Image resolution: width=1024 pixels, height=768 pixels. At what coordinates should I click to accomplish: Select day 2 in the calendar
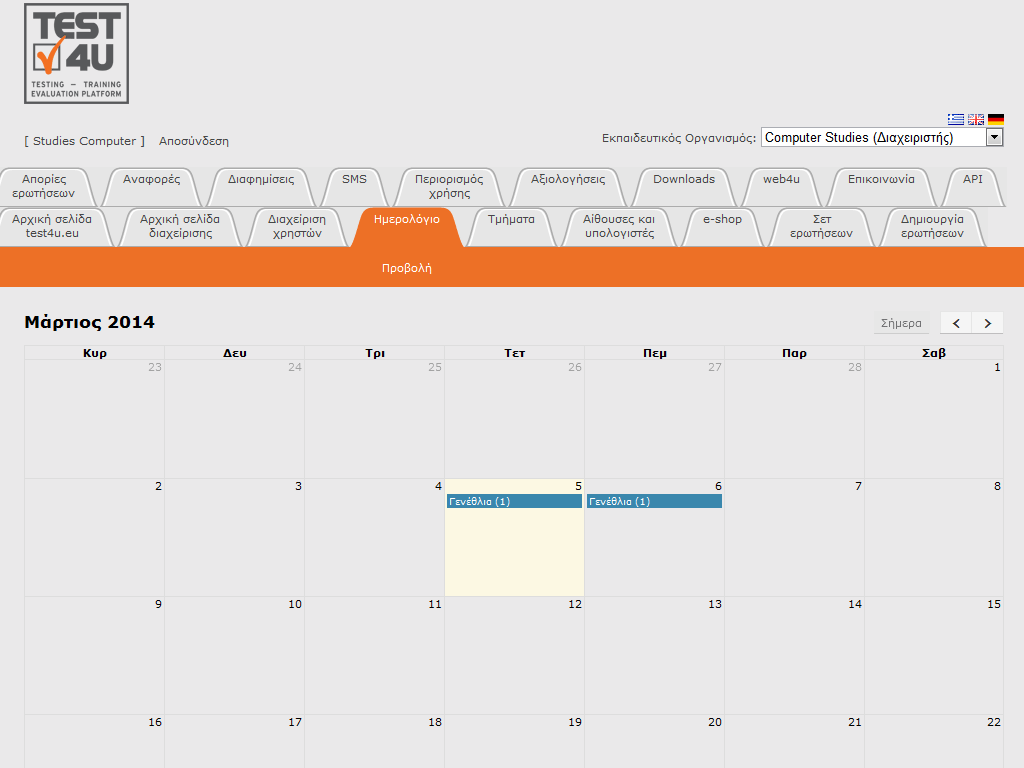pyautogui.click(x=95, y=537)
